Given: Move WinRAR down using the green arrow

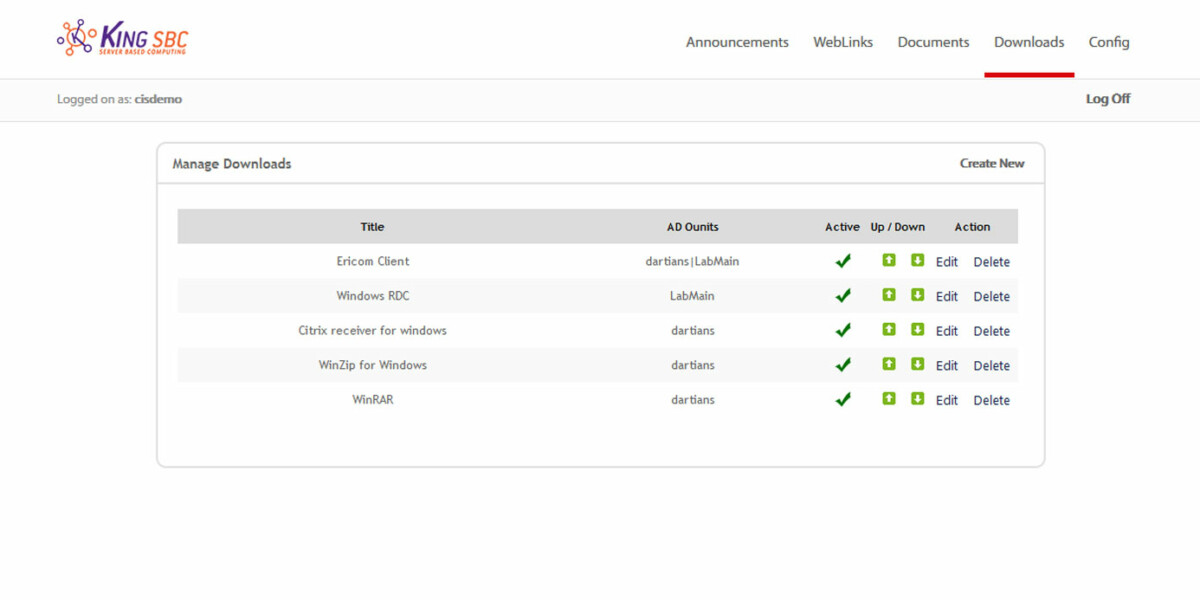Looking at the screenshot, I should point(917,399).
